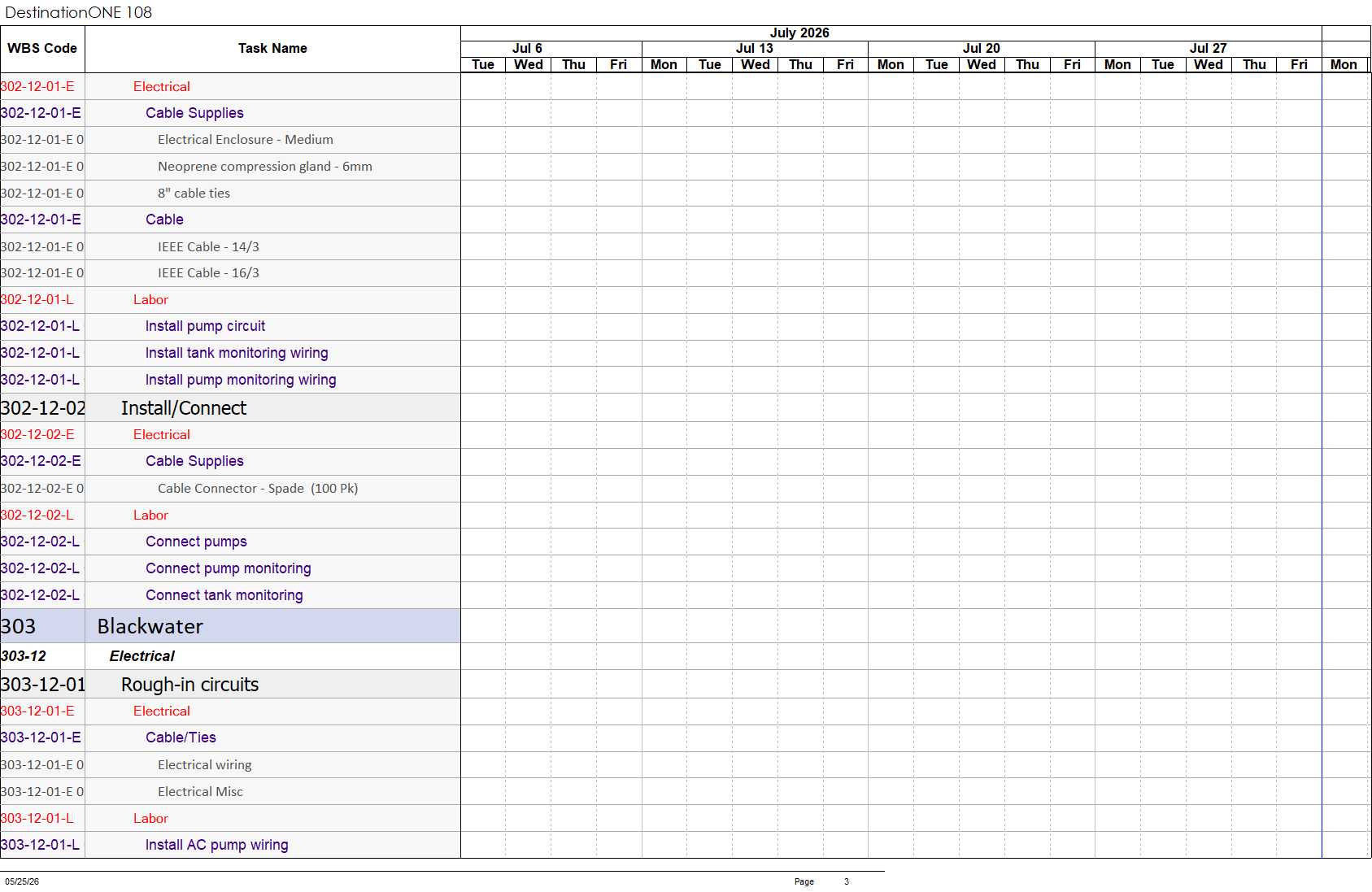Click the WBS Code column header
Screen dimensions: 1372x892
(42, 49)
